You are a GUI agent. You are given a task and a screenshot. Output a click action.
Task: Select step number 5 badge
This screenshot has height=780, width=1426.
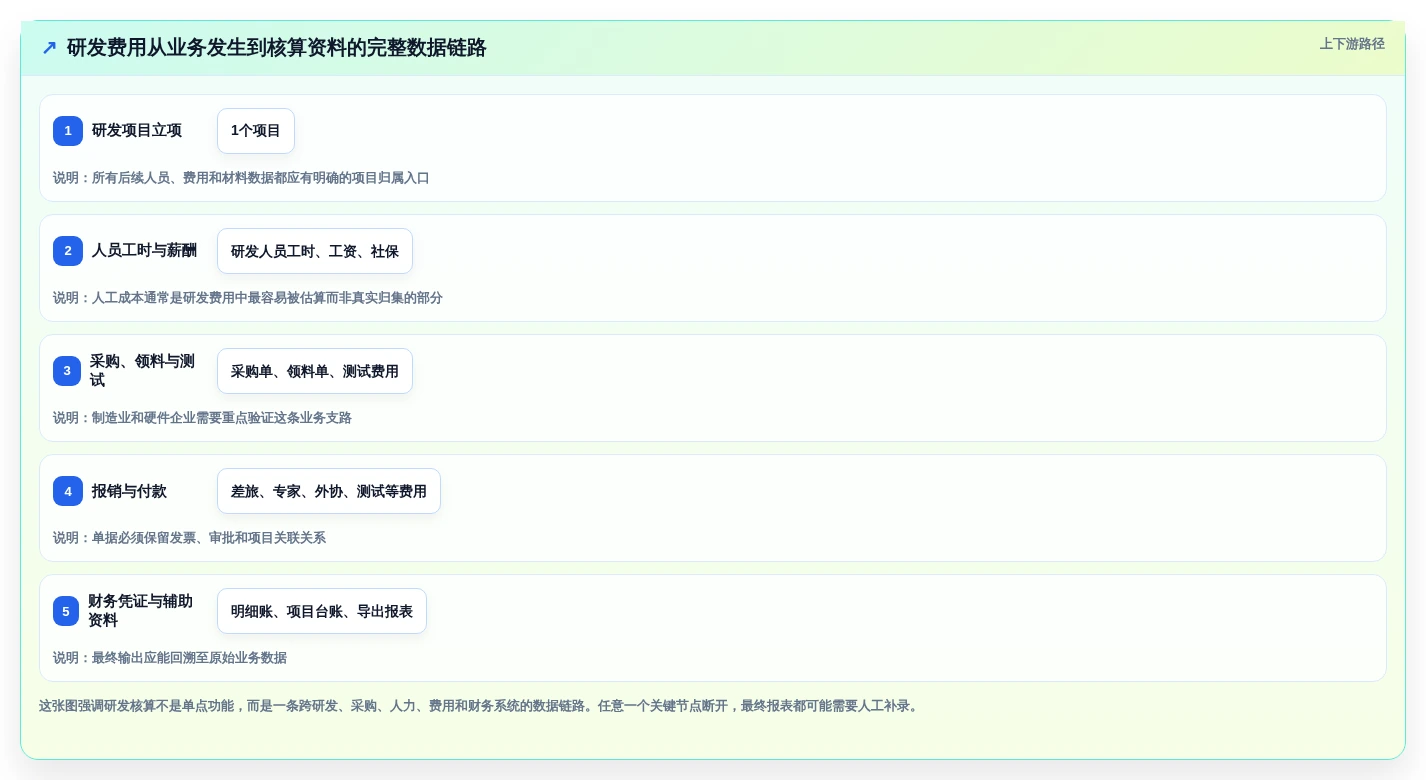(66, 611)
